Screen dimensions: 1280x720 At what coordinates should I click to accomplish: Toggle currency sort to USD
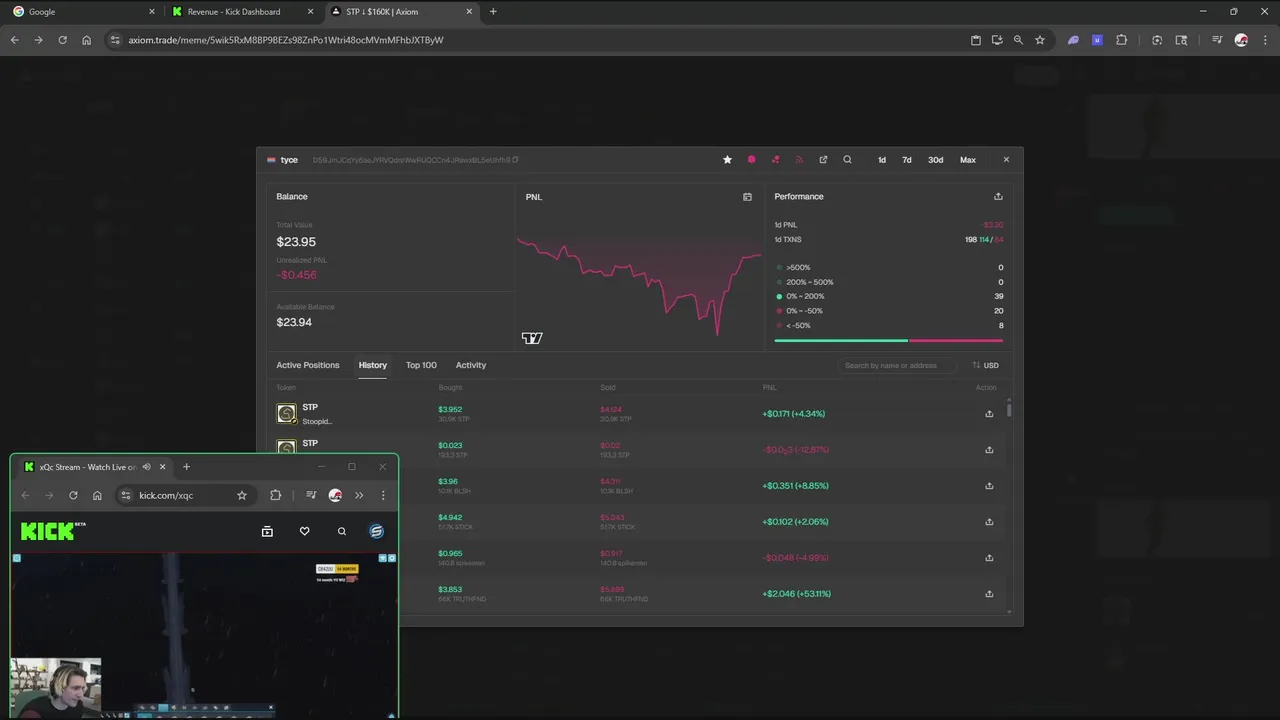985,365
